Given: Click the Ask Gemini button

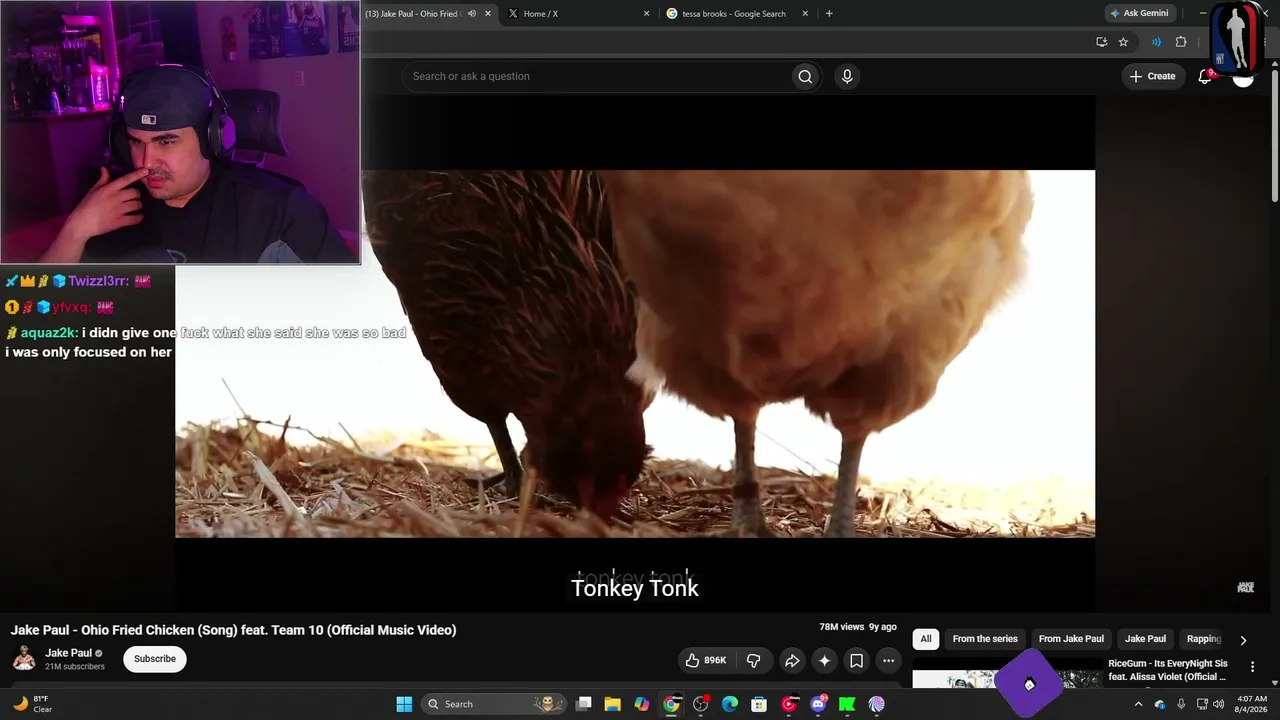Looking at the screenshot, I should [x=1138, y=14].
